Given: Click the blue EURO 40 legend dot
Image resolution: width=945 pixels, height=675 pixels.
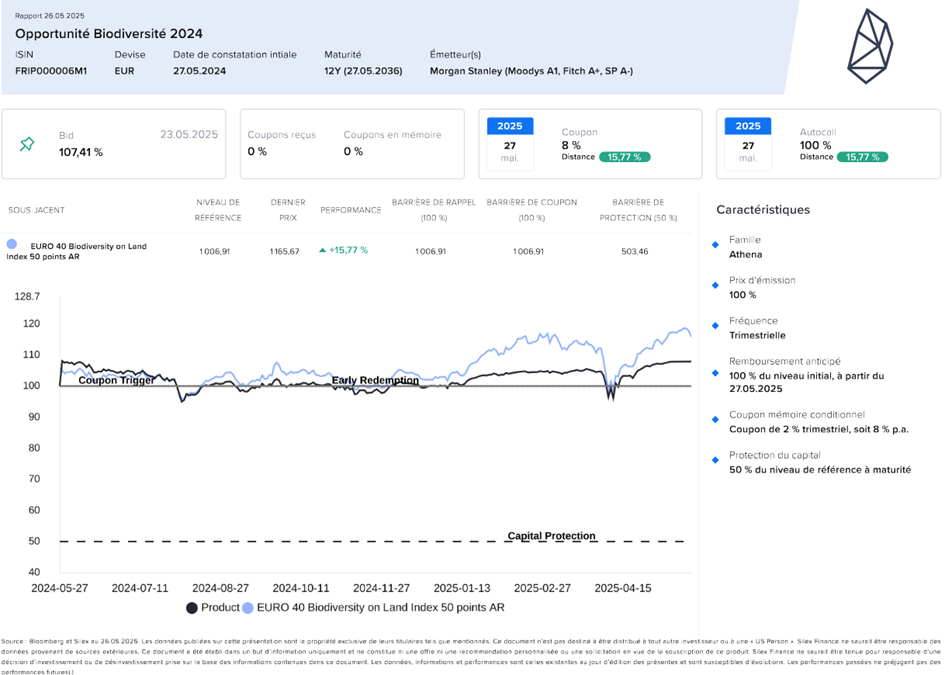Looking at the screenshot, I should 248,608.
